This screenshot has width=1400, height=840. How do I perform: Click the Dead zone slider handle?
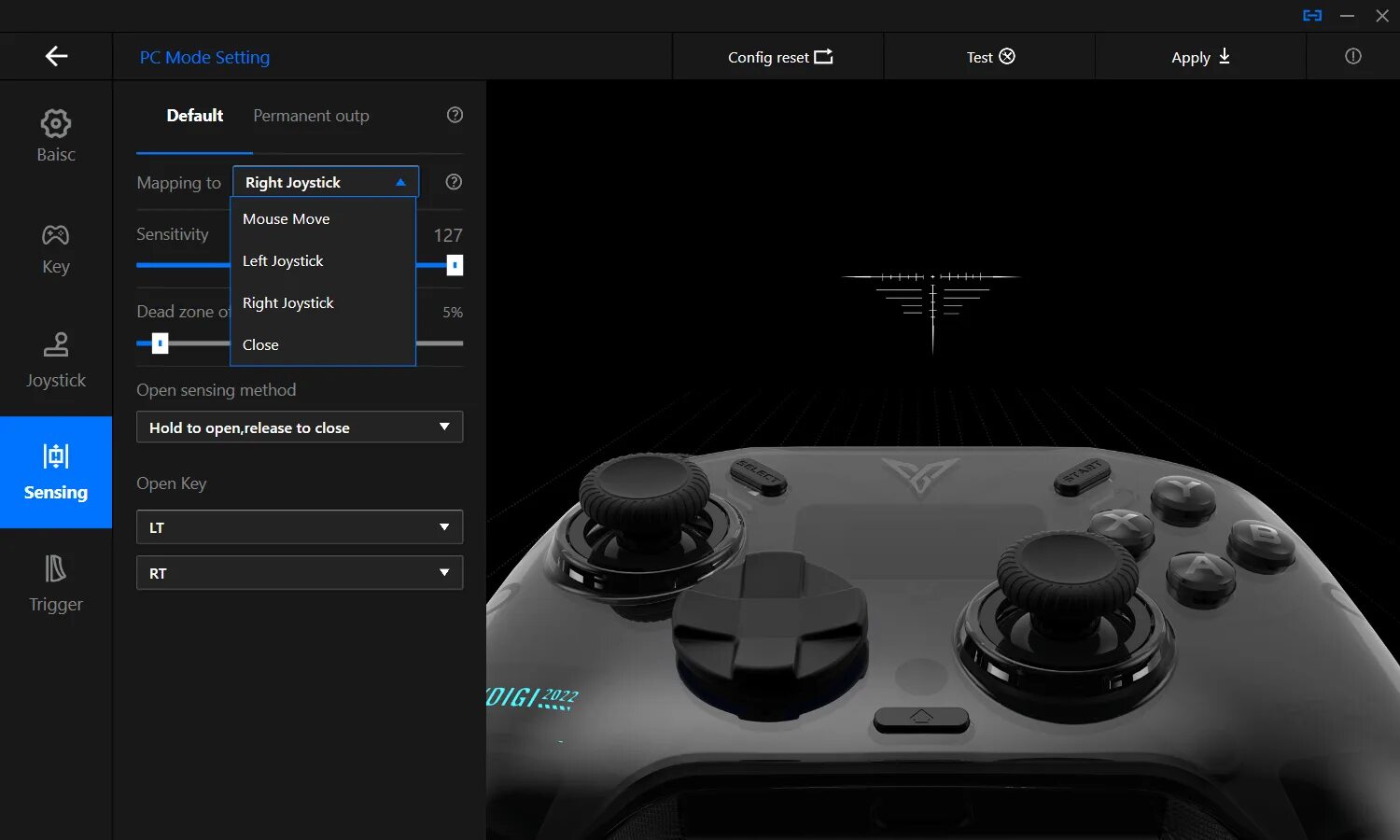click(161, 343)
